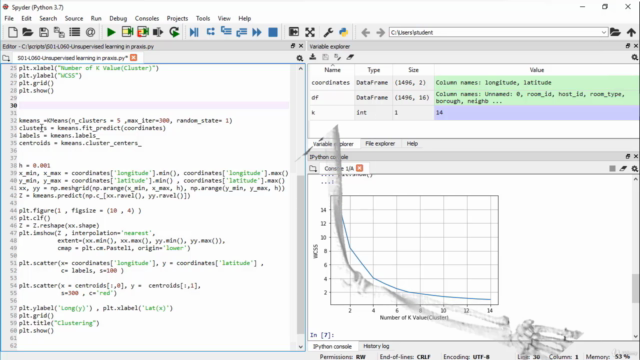
Task: Open Run menu
Action: pos(96,18)
